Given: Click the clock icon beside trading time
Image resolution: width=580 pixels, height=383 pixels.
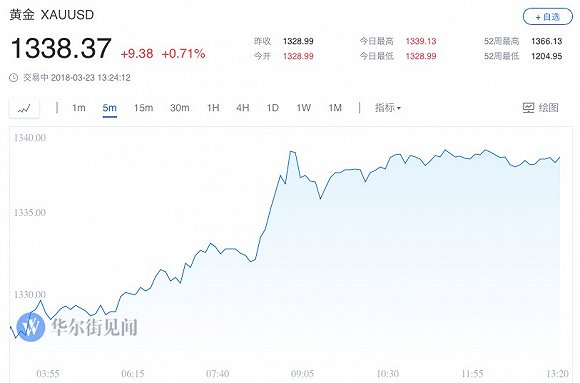Looking at the screenshot, I should pyautogui.click(x=13, y=78).
